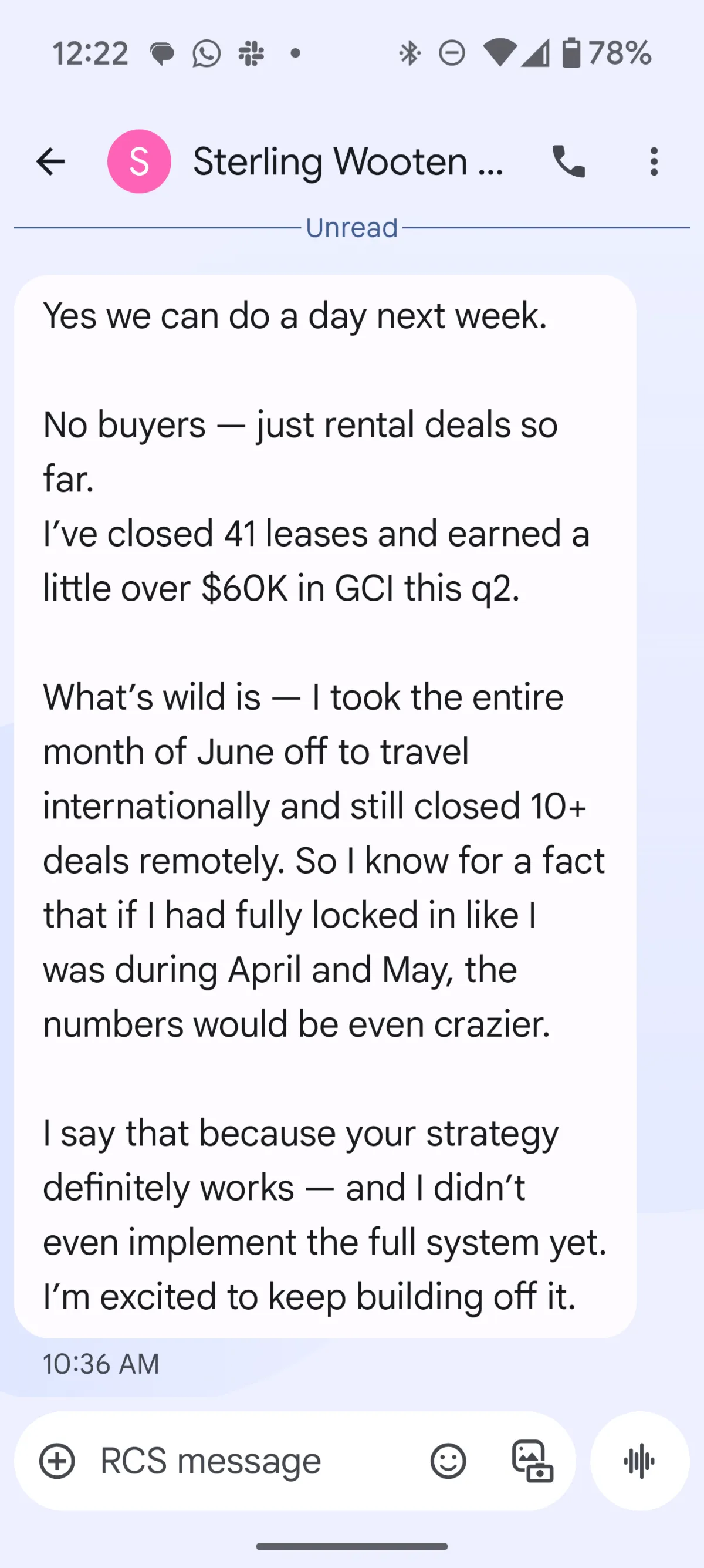704x1568 pixels.
Task: Tap the 10:36 AM message timestamp
Action: 101,1364
